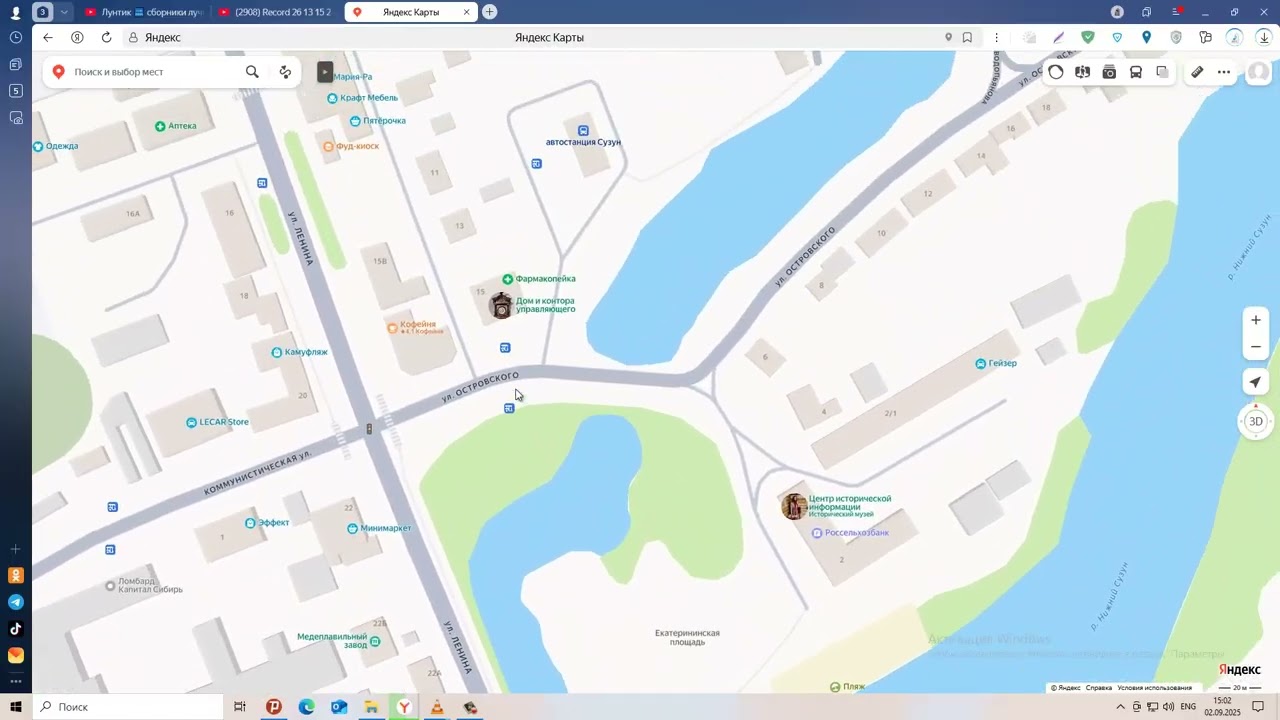The height and width of the screenshot is (720, 1280).
Task: Open the route planner next to search
Action: (285, 72)
